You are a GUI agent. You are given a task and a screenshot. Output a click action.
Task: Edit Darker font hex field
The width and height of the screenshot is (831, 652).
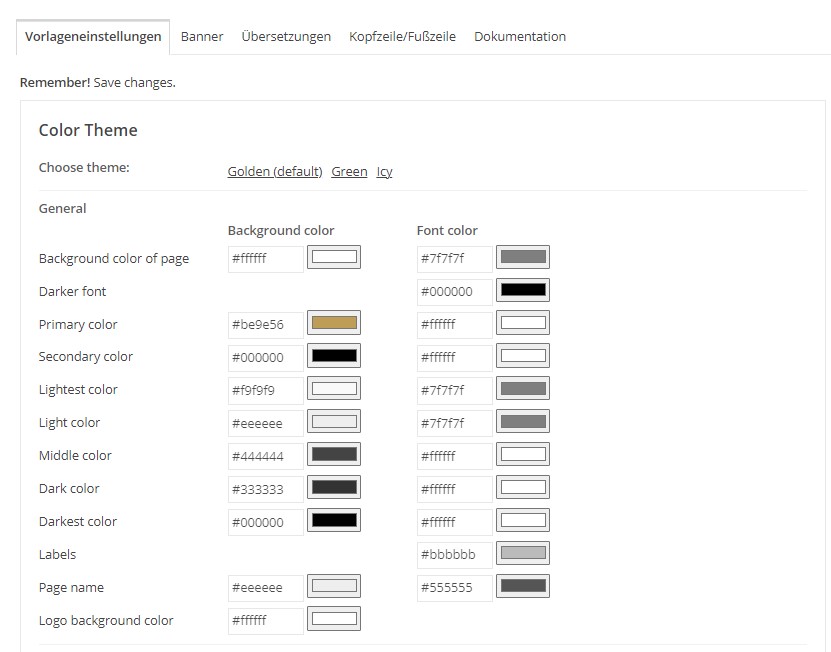coord(455,292)
